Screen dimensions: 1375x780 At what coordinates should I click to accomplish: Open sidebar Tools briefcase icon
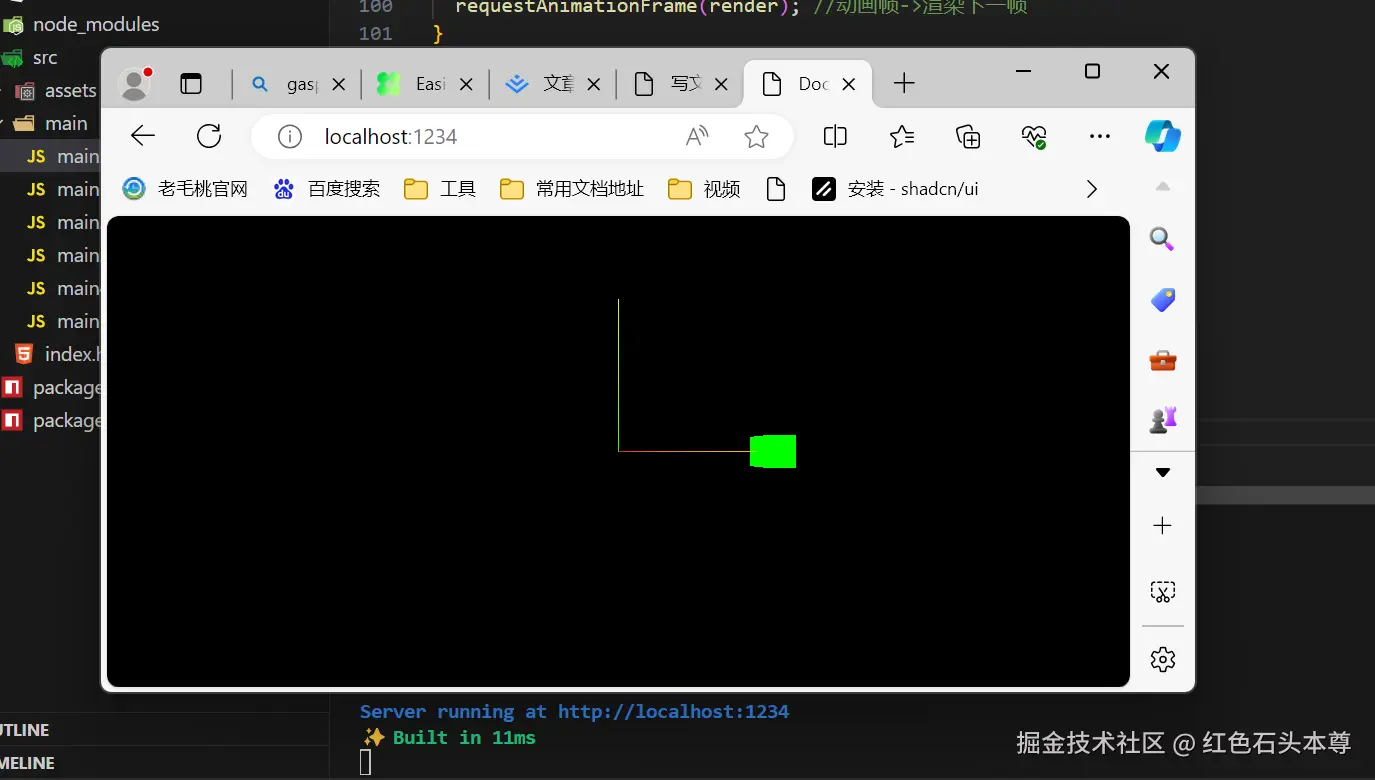pyautogui.click(x=1163, y=360)
